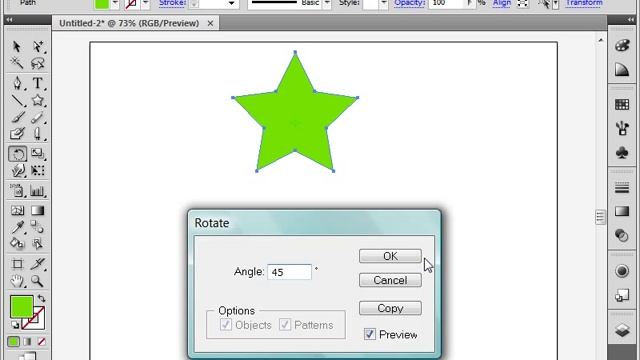The height and width of the screenshot is (360, 640).
Task: Open the Brushes panel icon
Action: tap(622, 129)
